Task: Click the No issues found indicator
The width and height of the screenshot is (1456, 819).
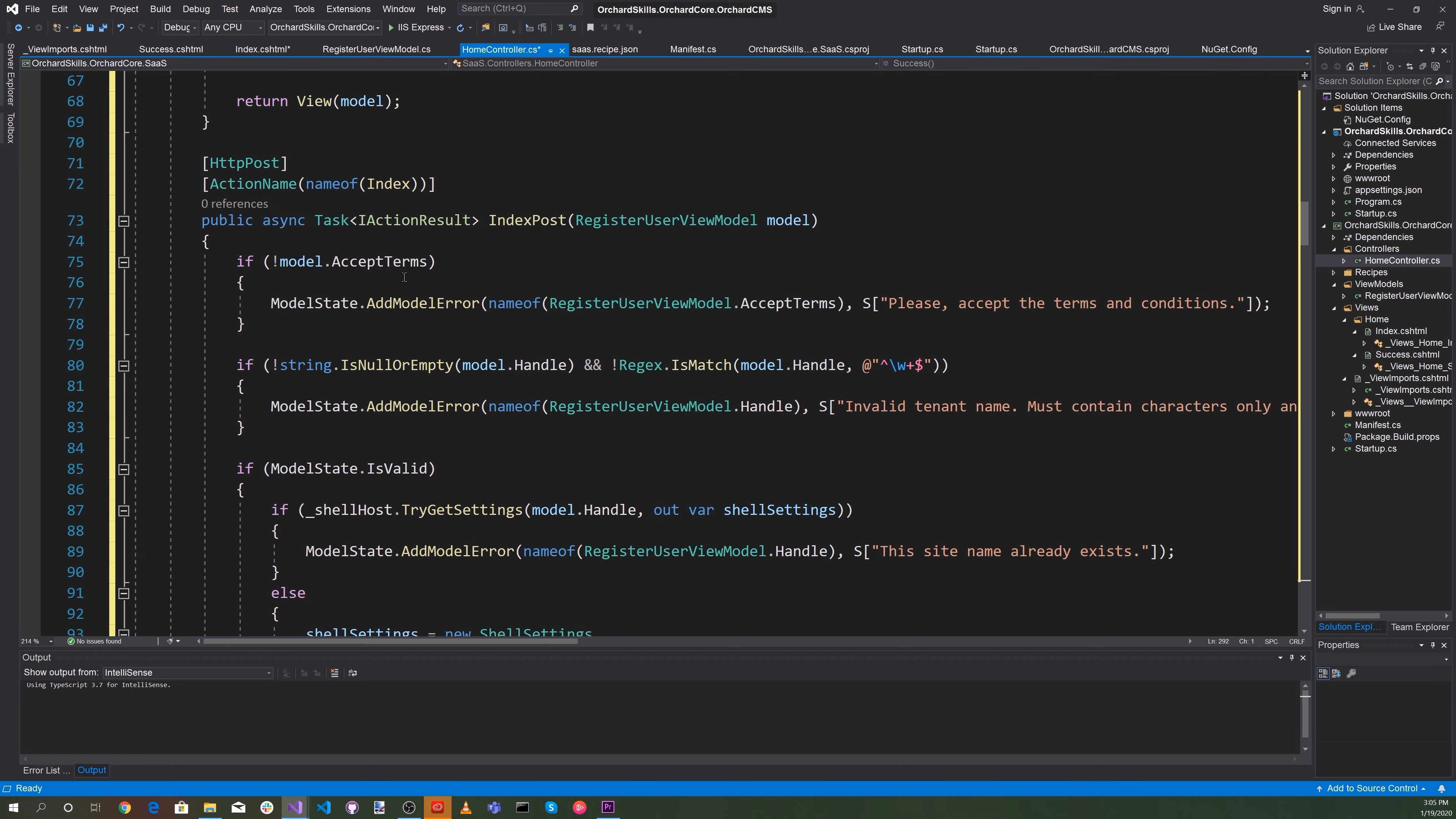Action: [94, 641]
